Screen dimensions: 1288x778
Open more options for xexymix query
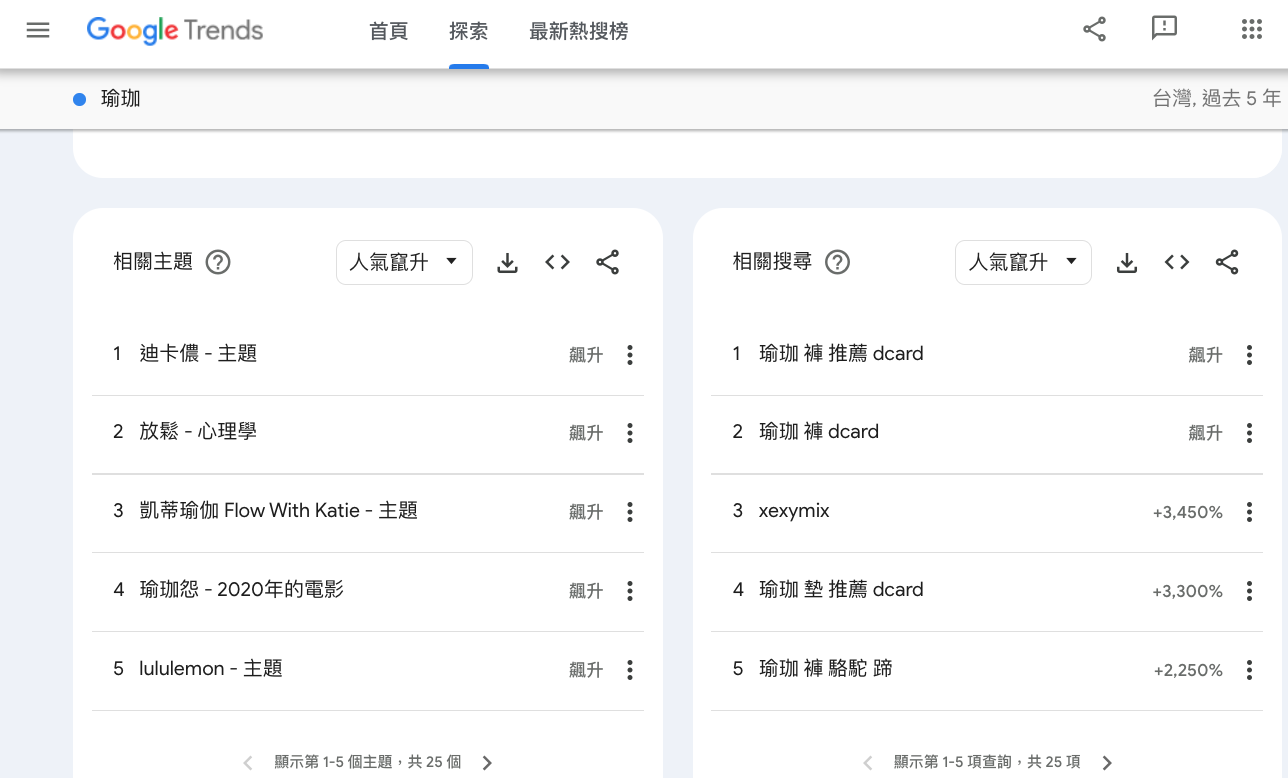pyautogui.click(x=1249, y=512)
